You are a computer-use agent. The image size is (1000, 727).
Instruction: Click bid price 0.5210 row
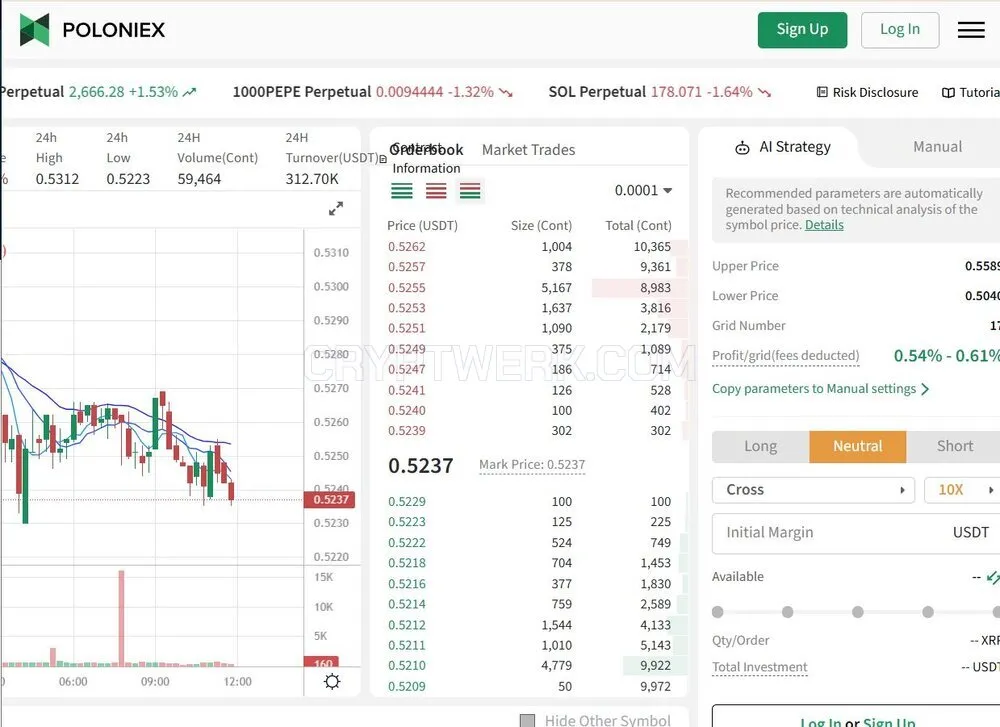(529, 665)
